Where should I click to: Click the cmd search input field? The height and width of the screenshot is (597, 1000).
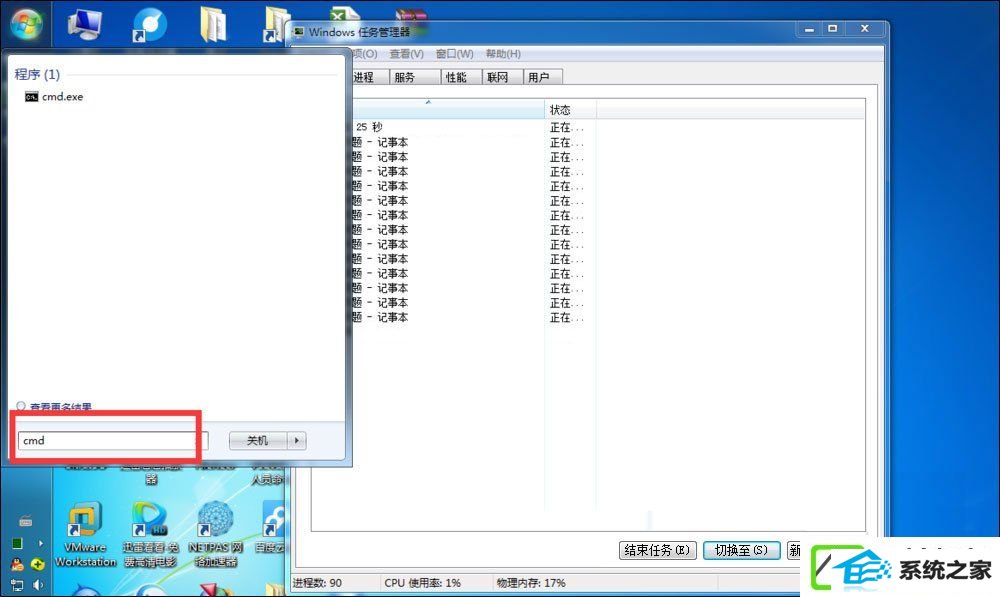(x=112, y=441)
